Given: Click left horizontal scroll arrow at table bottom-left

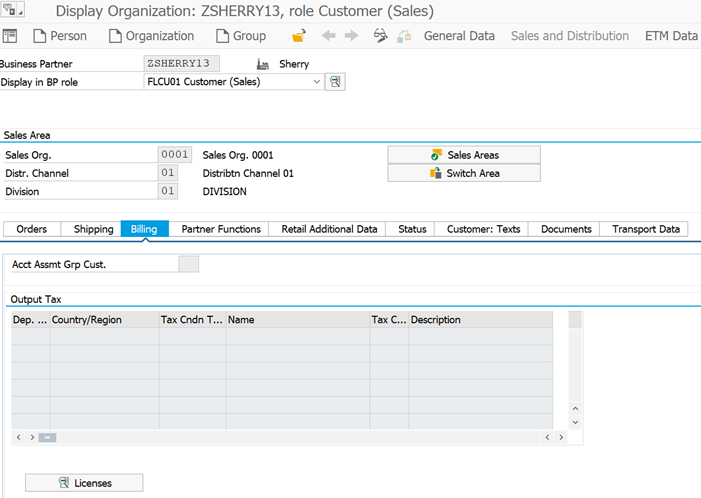Looking at the screenshot, I should tap(18, 437).
